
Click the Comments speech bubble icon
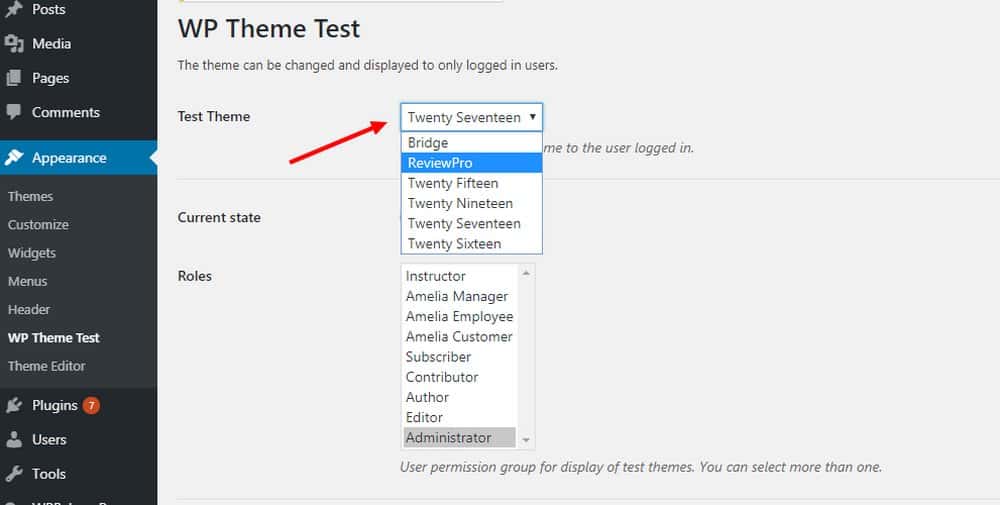point(14,112)
